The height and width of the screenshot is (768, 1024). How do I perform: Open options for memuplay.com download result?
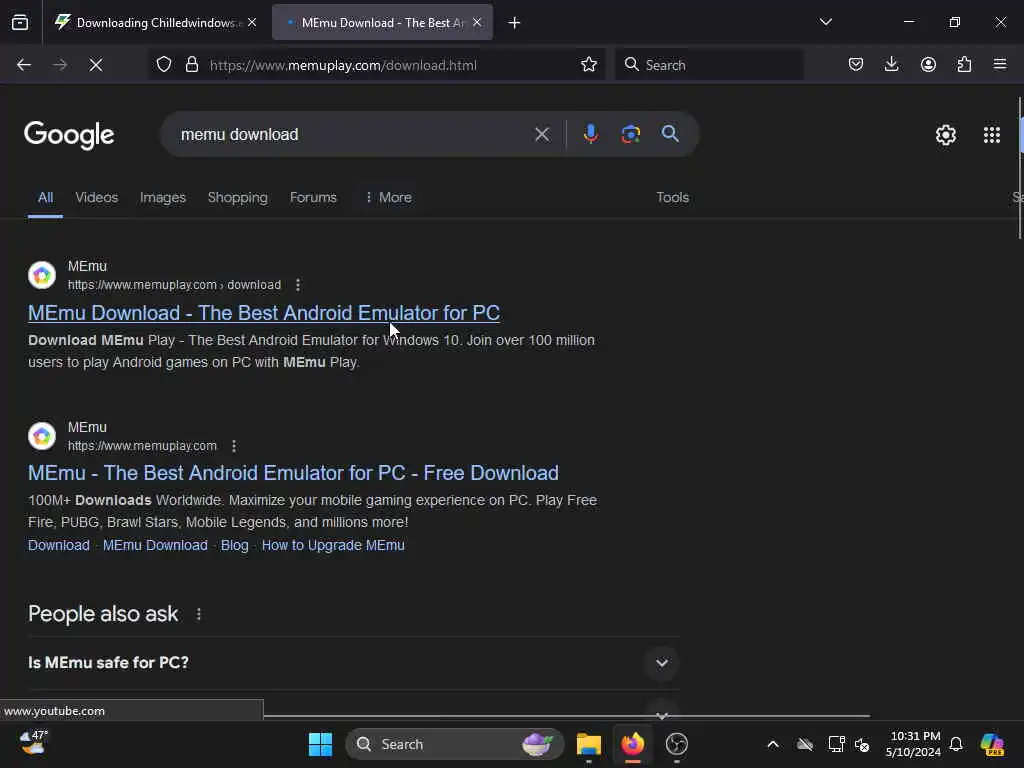click(298, 285)
